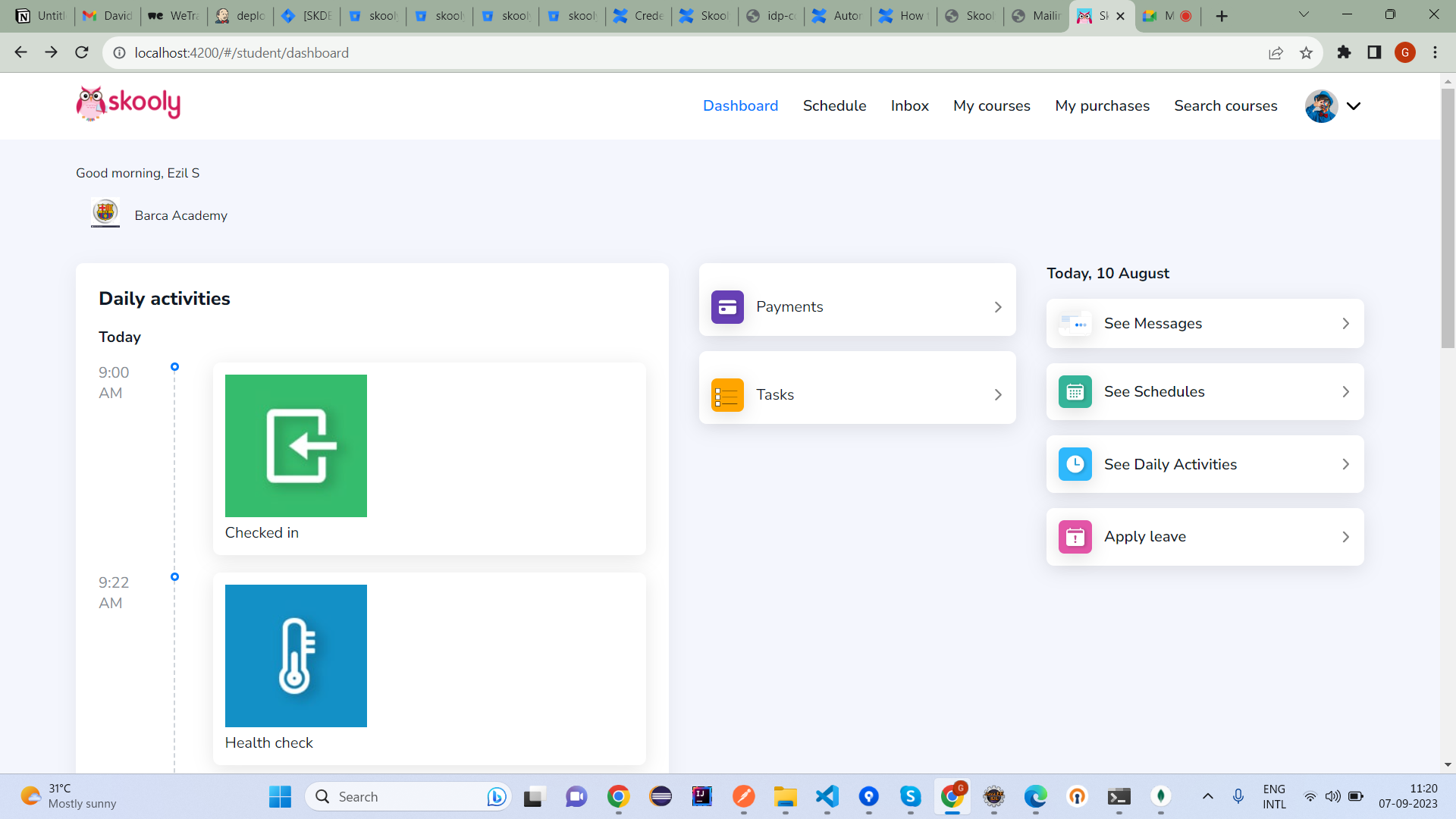1456x819 pixels.
Task: Click the green See Schedules calendar icon
Action: click(1075, 392)
